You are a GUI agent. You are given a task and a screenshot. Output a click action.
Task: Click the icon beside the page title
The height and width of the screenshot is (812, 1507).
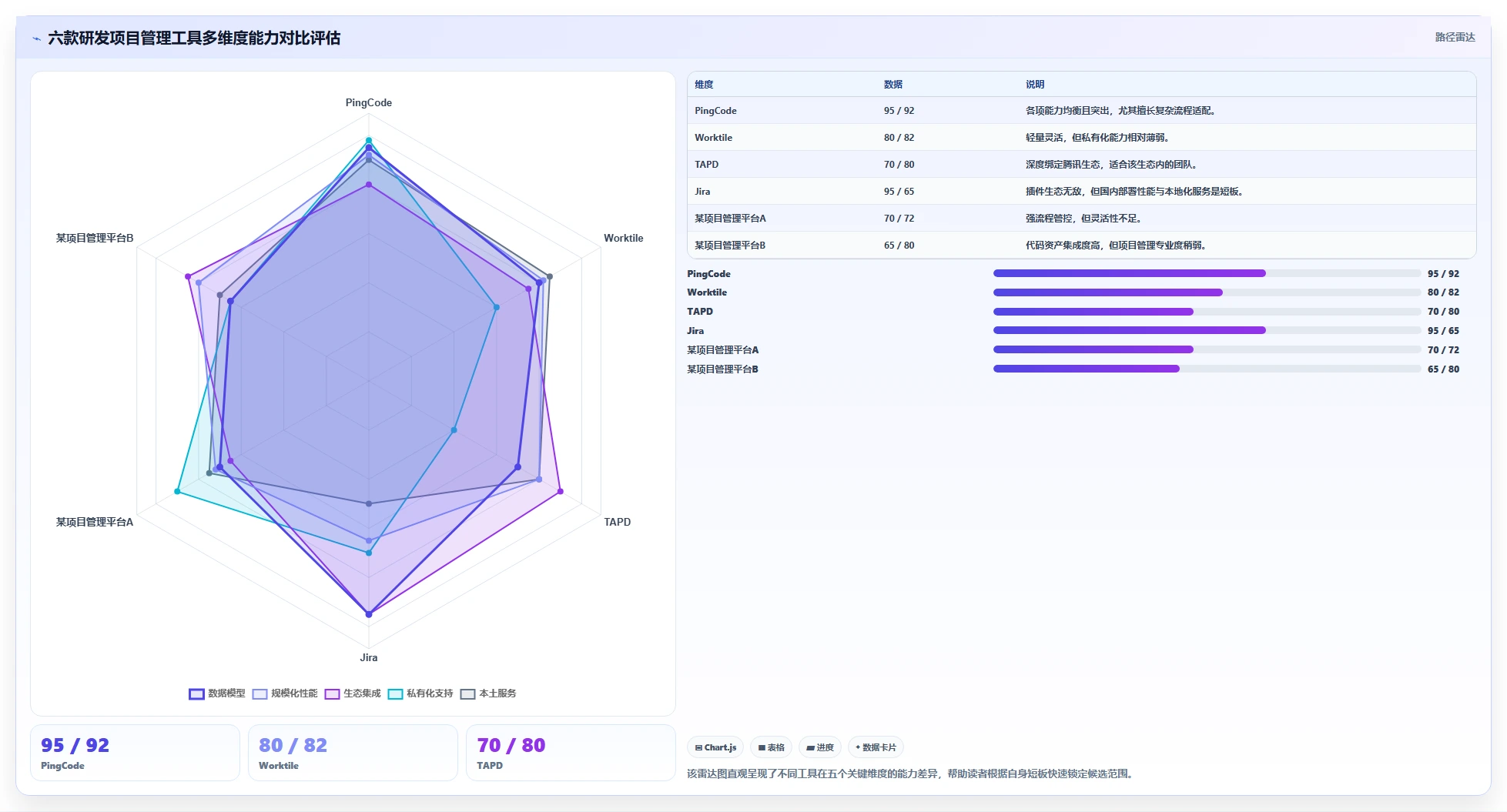click(x=36, y=38)
